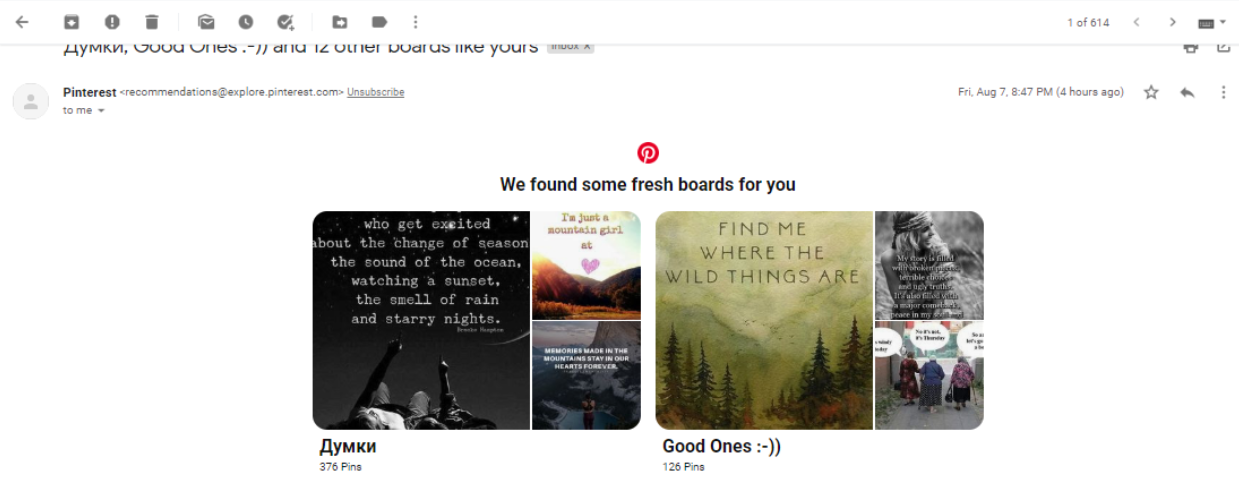Add email to Tasks
The width and height of the screenshot is (1239, 487).
(286, 22)
